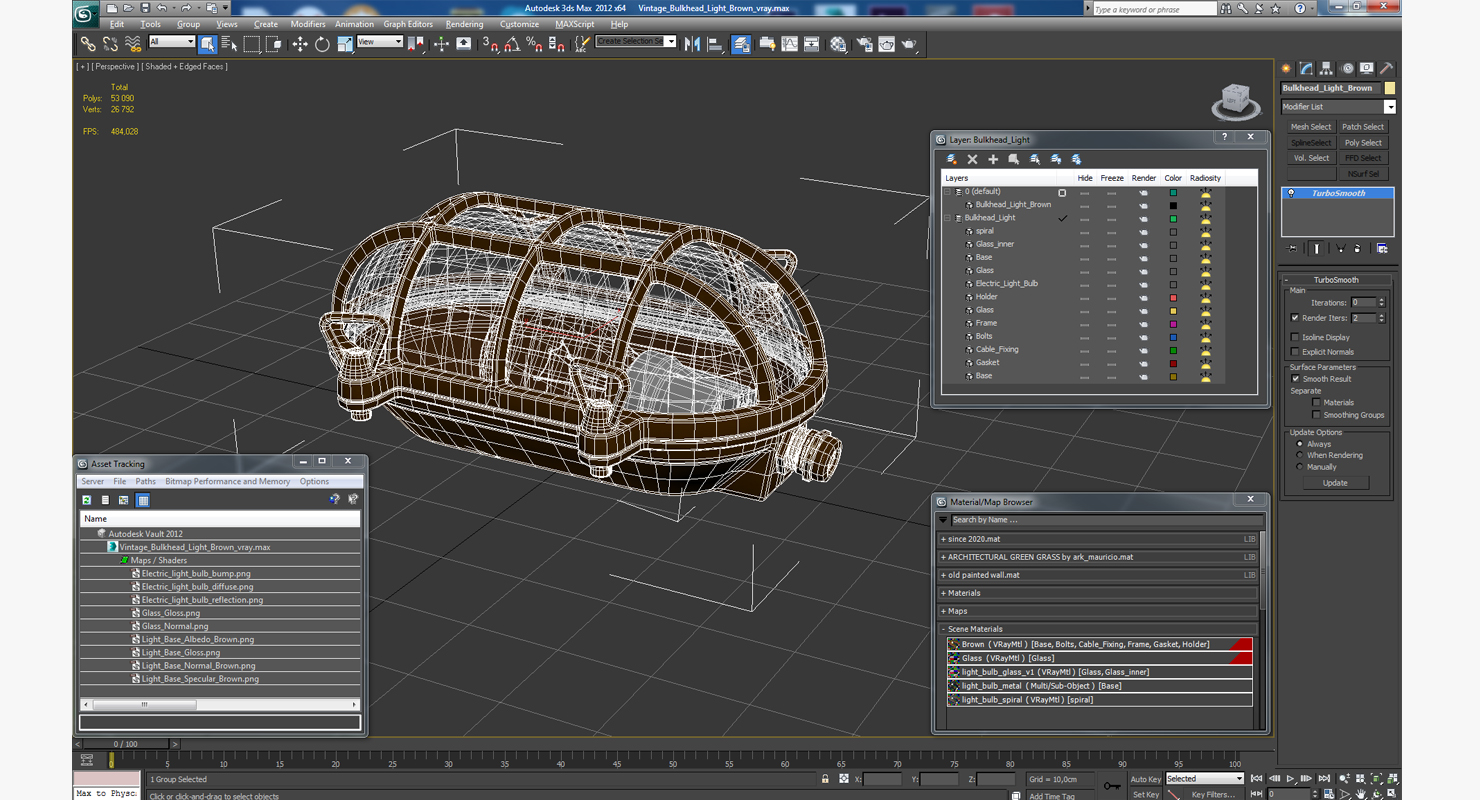Collapse Bulkhead_Light layer tree
Image resolution: width=1480 pixels, height=800 pixels.
tap(948, 218)
